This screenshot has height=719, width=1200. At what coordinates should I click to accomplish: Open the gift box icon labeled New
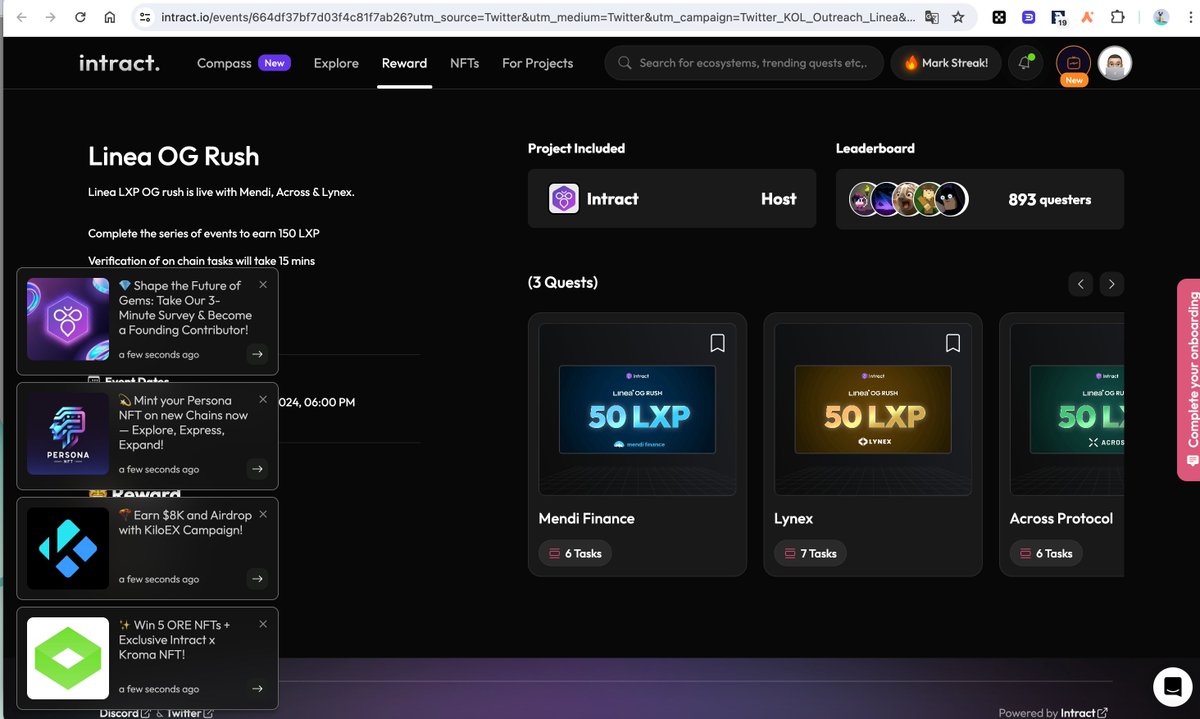pyautogui.click(x=1073, y=62)
